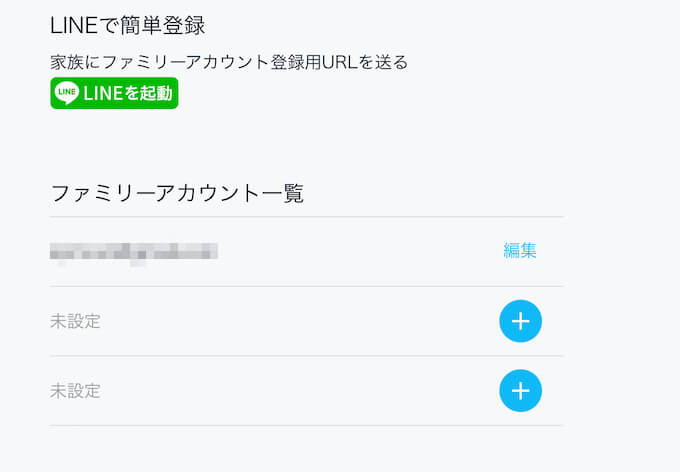The image size is (680, 472).
Task: Click the word LINE inside the green button
Action: click(x=103, y=93)
